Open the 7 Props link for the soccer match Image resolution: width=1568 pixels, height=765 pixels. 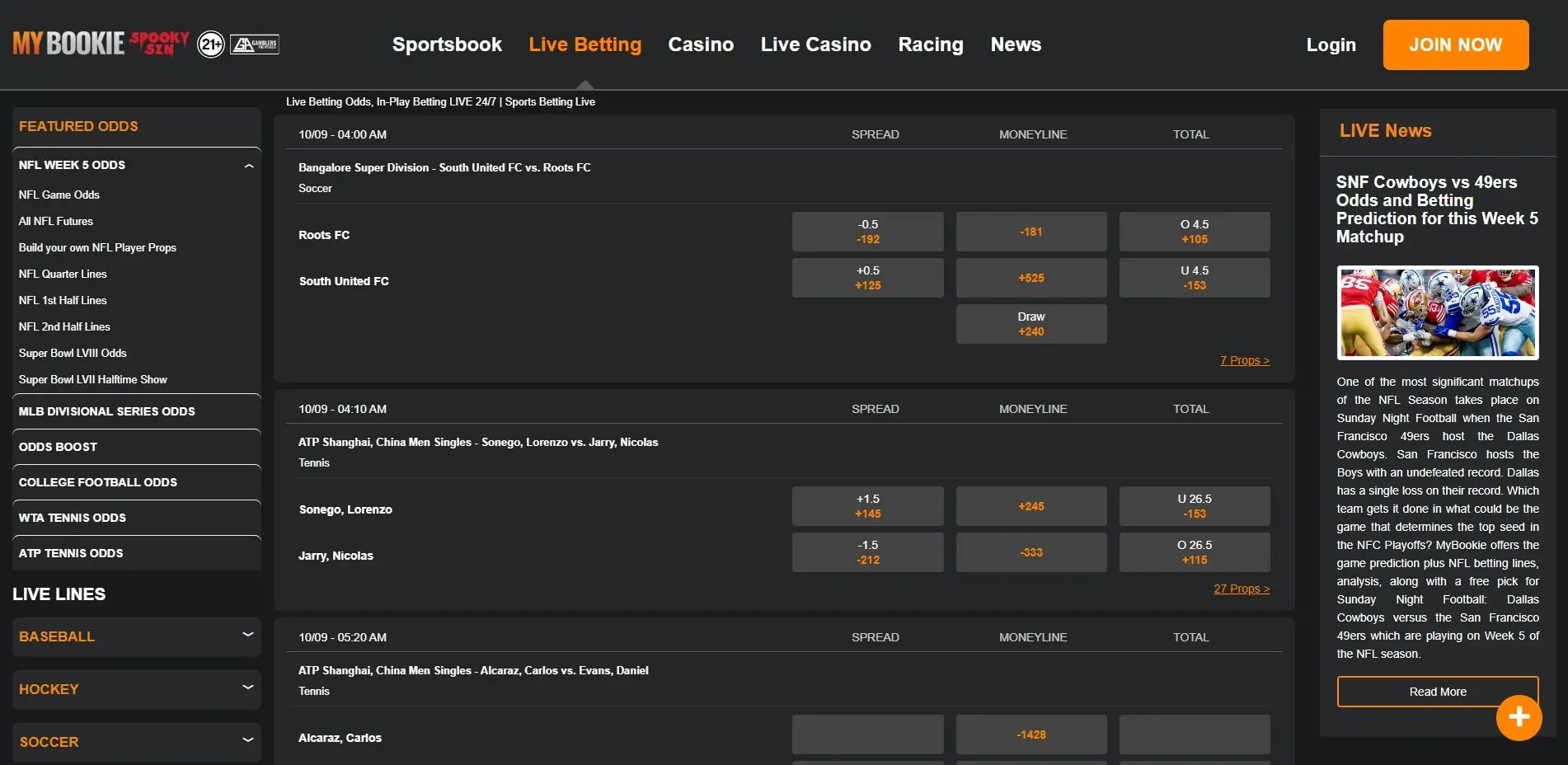coord(1245,360)
